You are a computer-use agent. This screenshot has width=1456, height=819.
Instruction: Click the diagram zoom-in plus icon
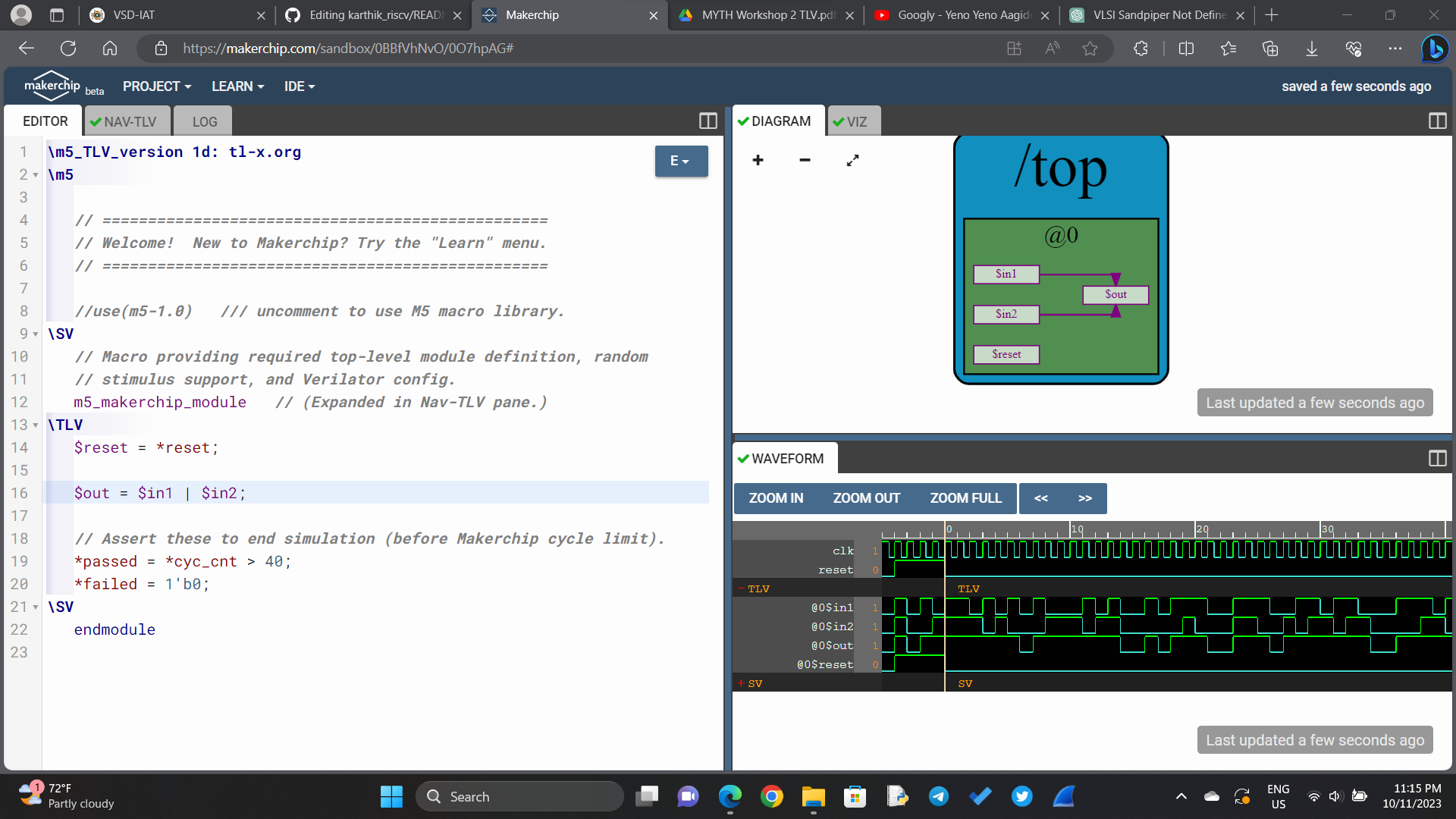758,160
